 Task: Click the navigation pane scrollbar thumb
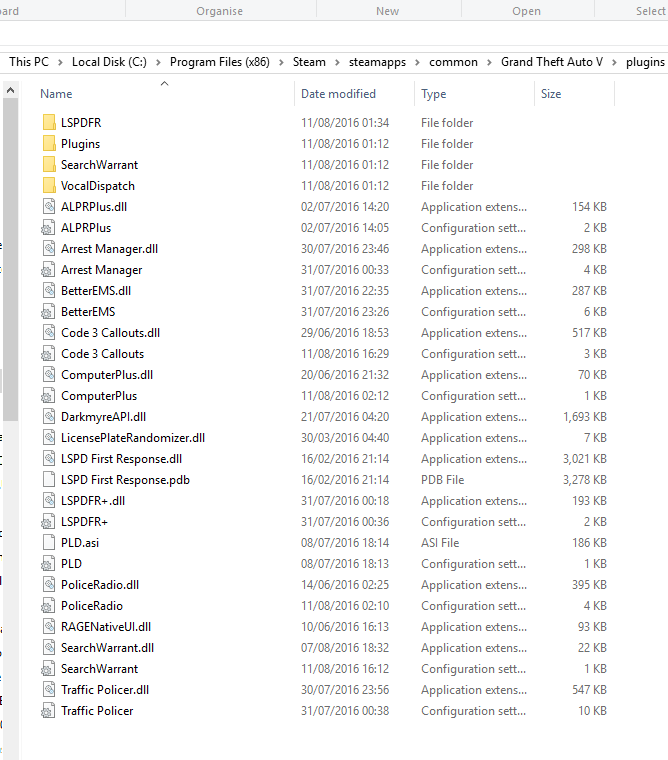(10, 259)
